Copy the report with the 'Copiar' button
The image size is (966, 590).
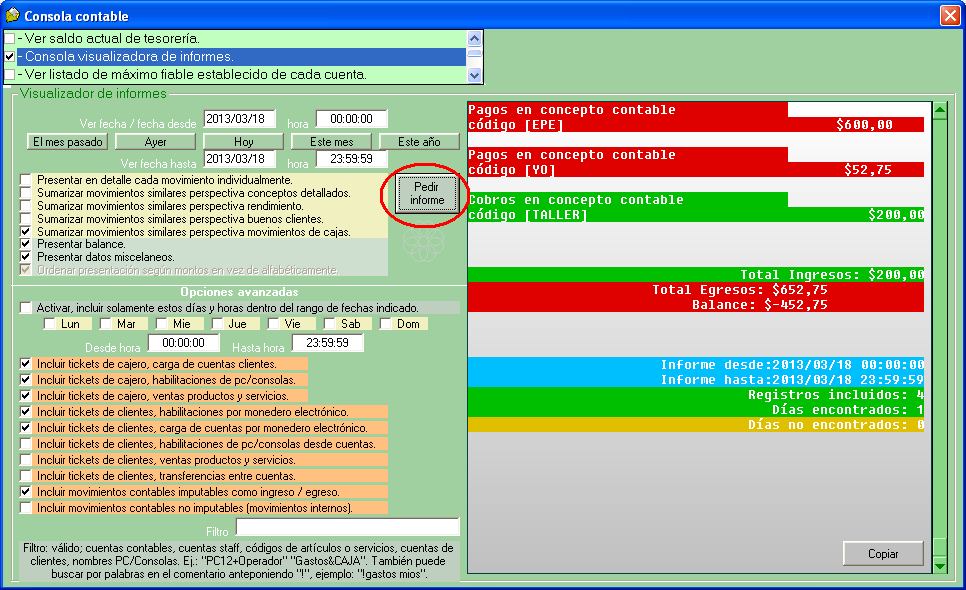(x=883, y=554)
